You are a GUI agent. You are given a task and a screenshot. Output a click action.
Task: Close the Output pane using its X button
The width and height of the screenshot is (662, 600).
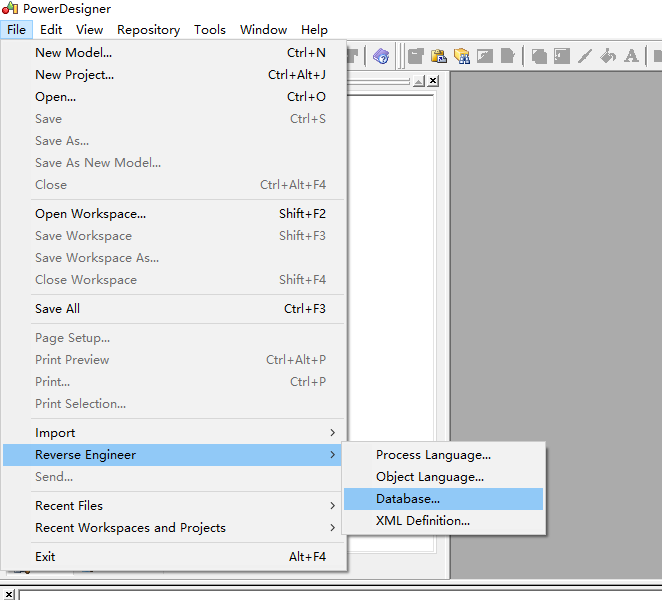(9, 595)
